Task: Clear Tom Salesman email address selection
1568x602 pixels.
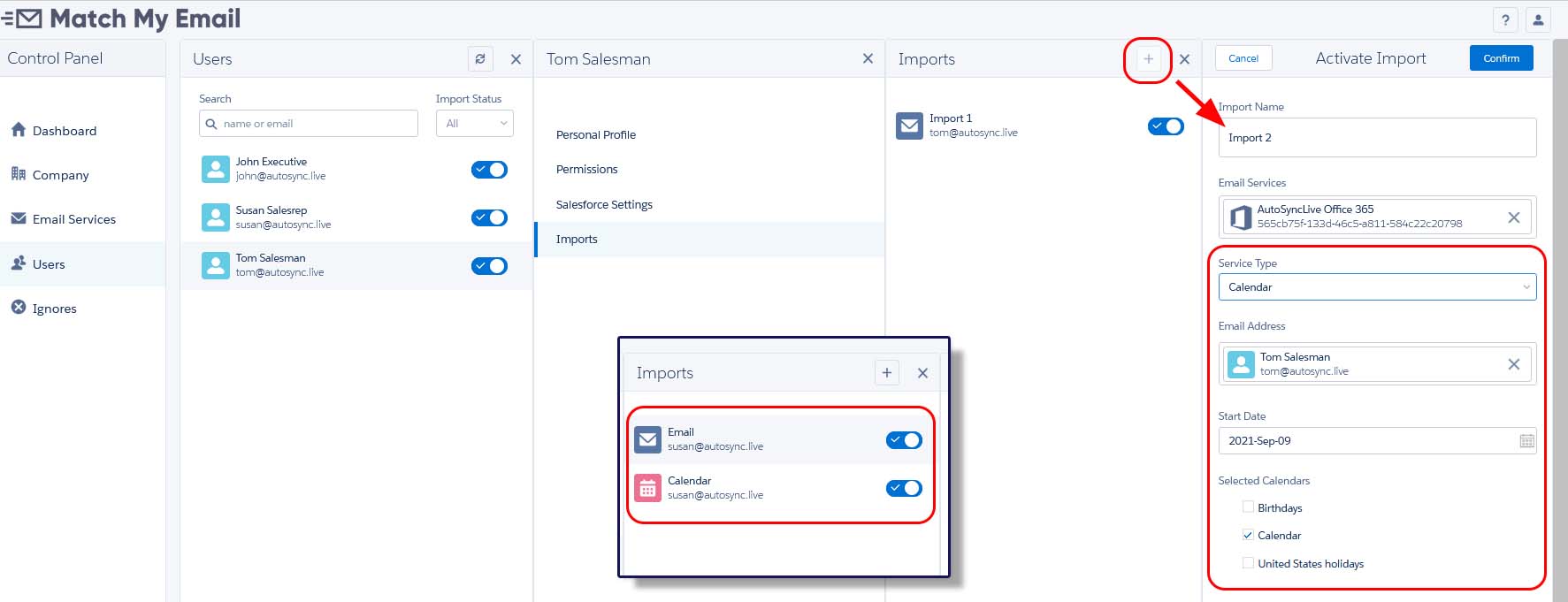Action: pos(1513,364)
